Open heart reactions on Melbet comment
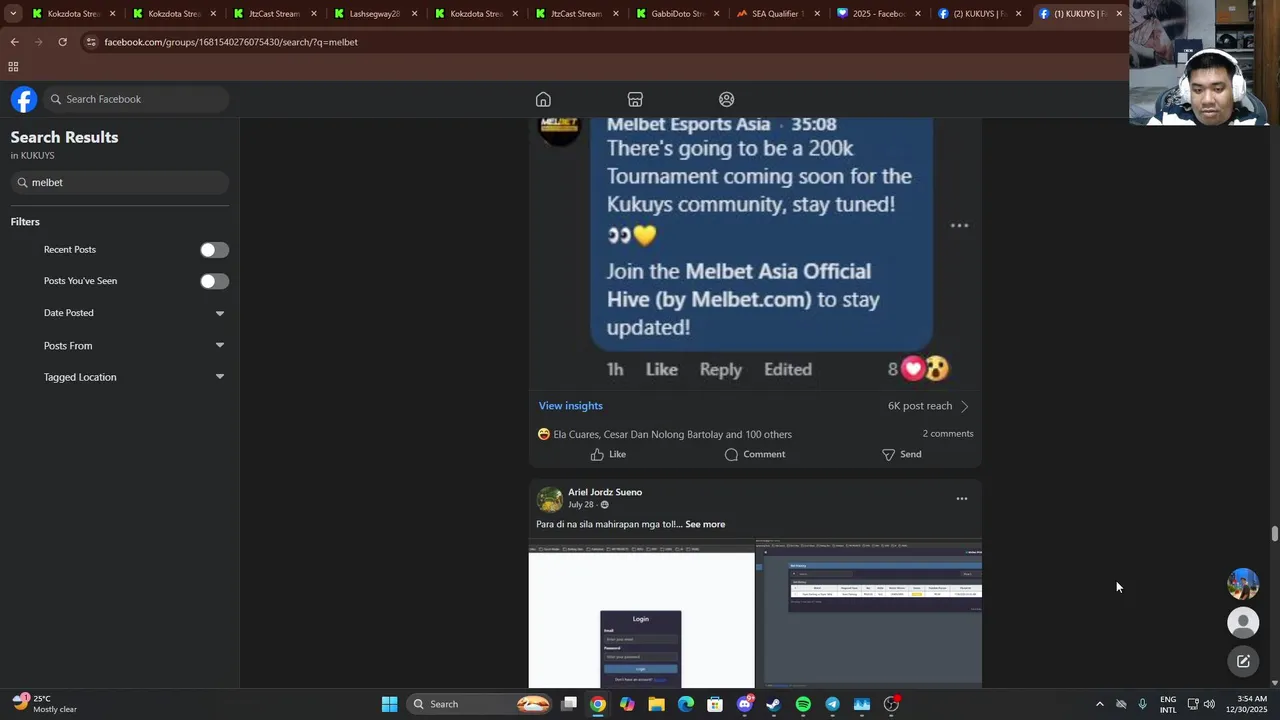 (913, 369)
